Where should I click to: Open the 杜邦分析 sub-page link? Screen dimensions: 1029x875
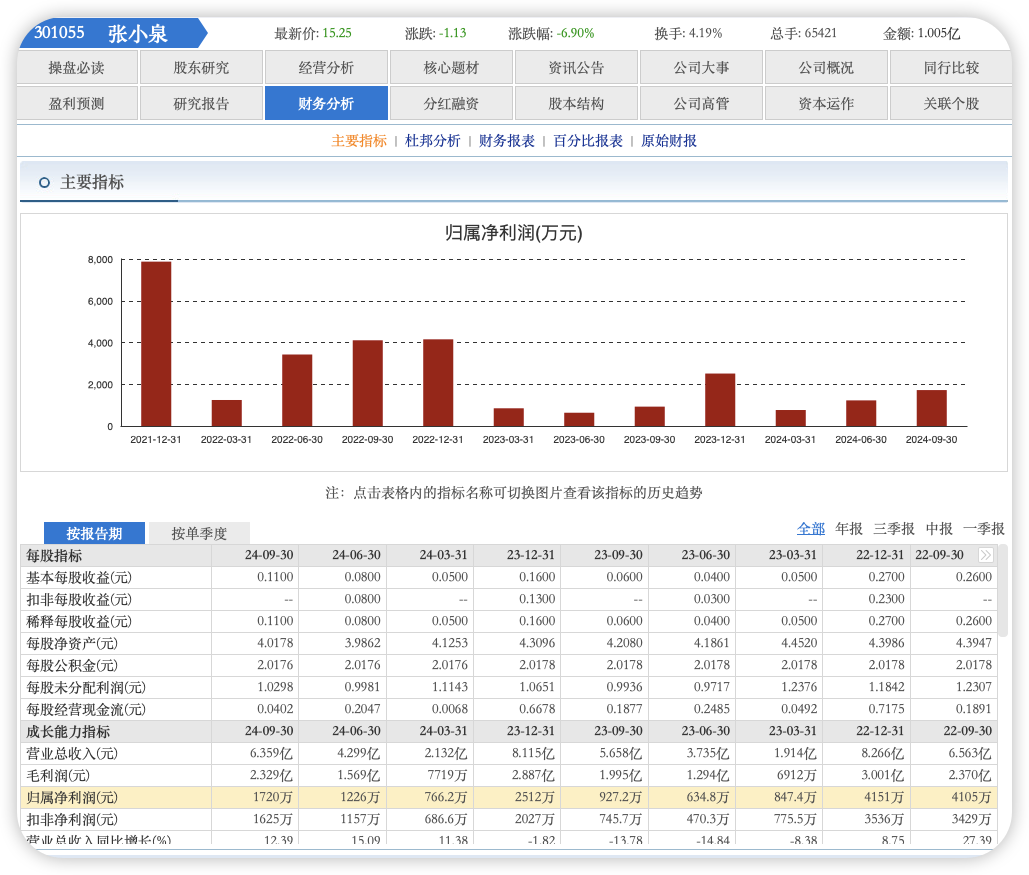pos(433,141)
